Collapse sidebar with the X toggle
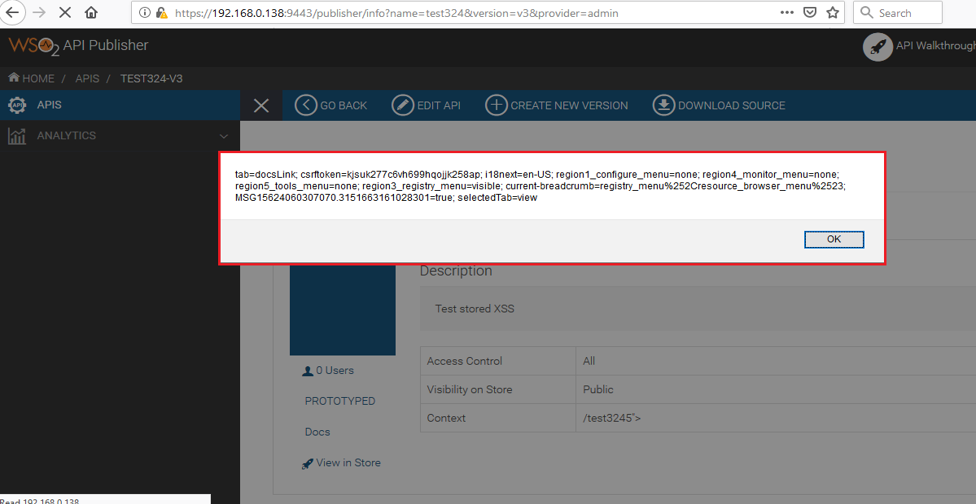 click(x=261, y=106)
